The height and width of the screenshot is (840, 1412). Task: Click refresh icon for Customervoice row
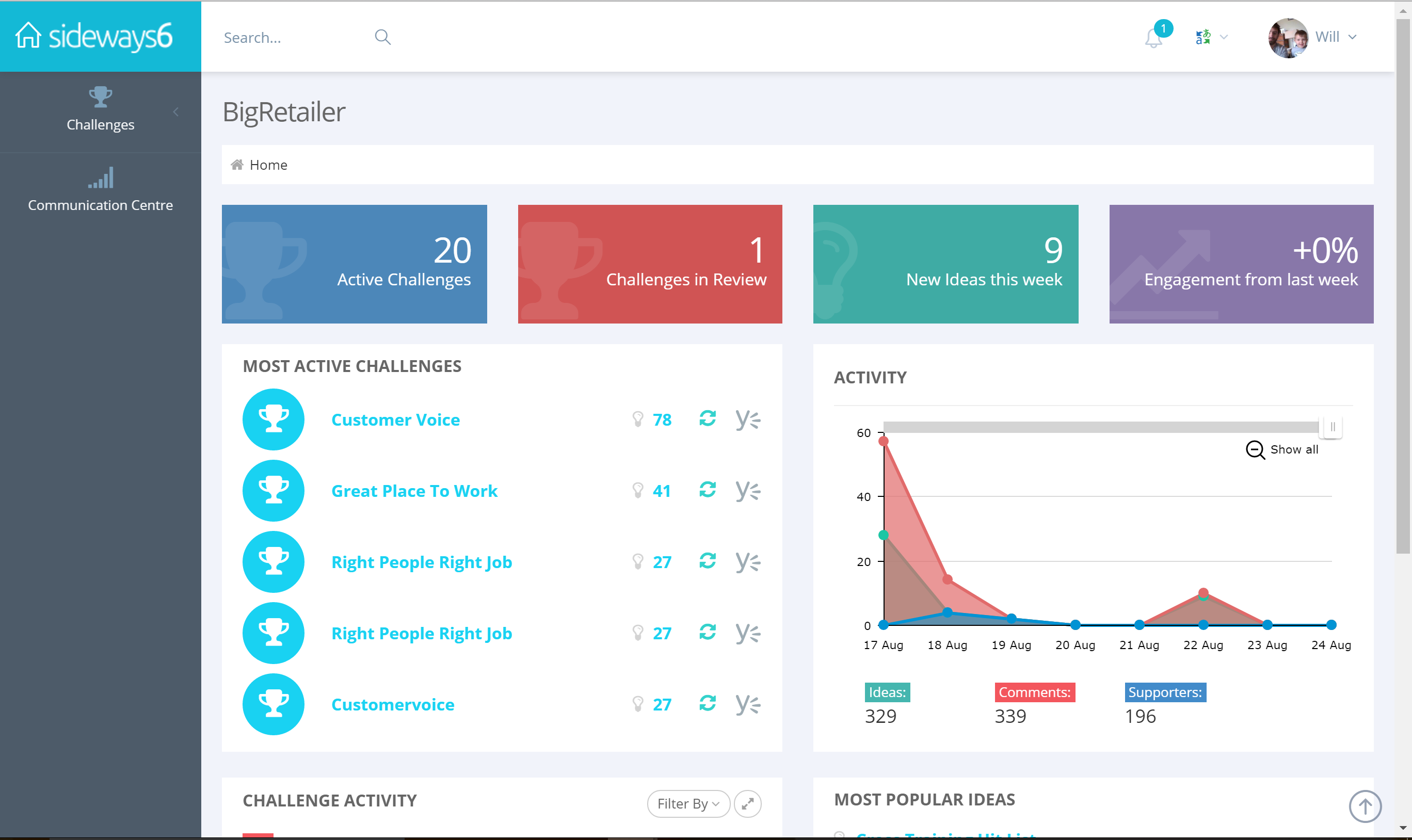click(707, 704)
